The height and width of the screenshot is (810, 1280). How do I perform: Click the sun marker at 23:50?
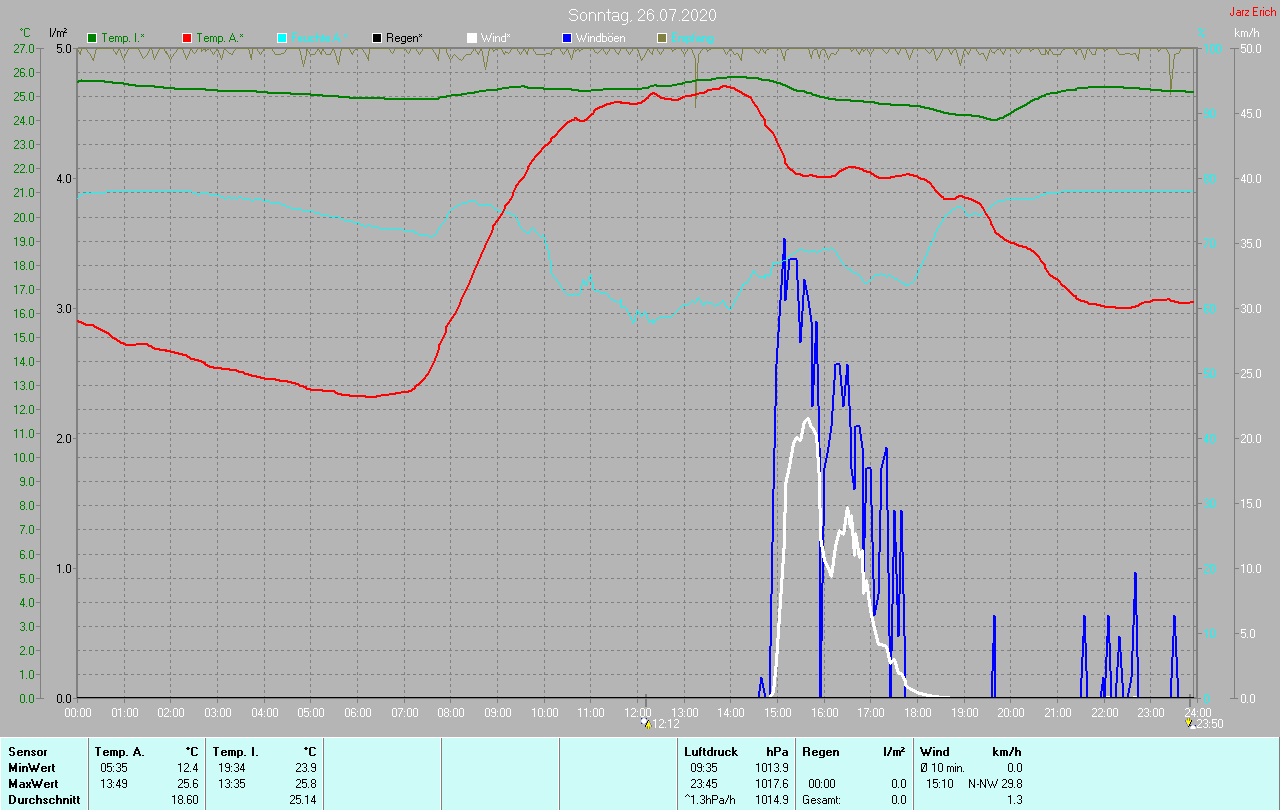point(1189,724)
